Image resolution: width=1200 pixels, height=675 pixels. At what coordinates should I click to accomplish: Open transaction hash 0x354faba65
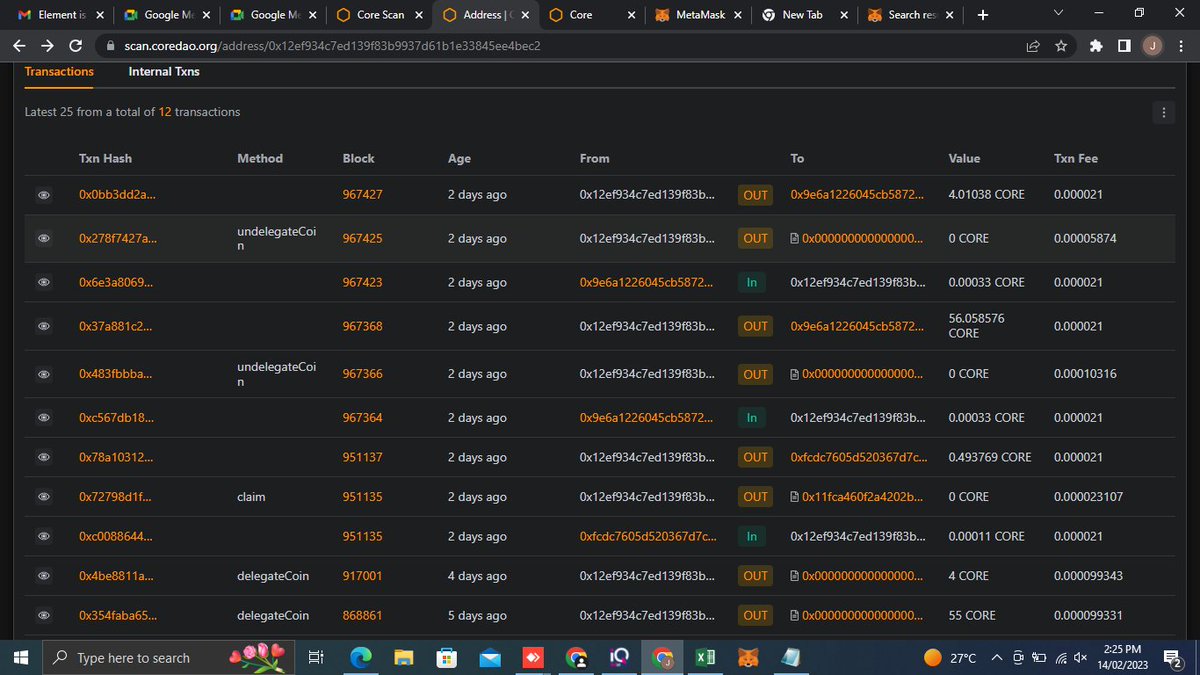tap(117, 616)
